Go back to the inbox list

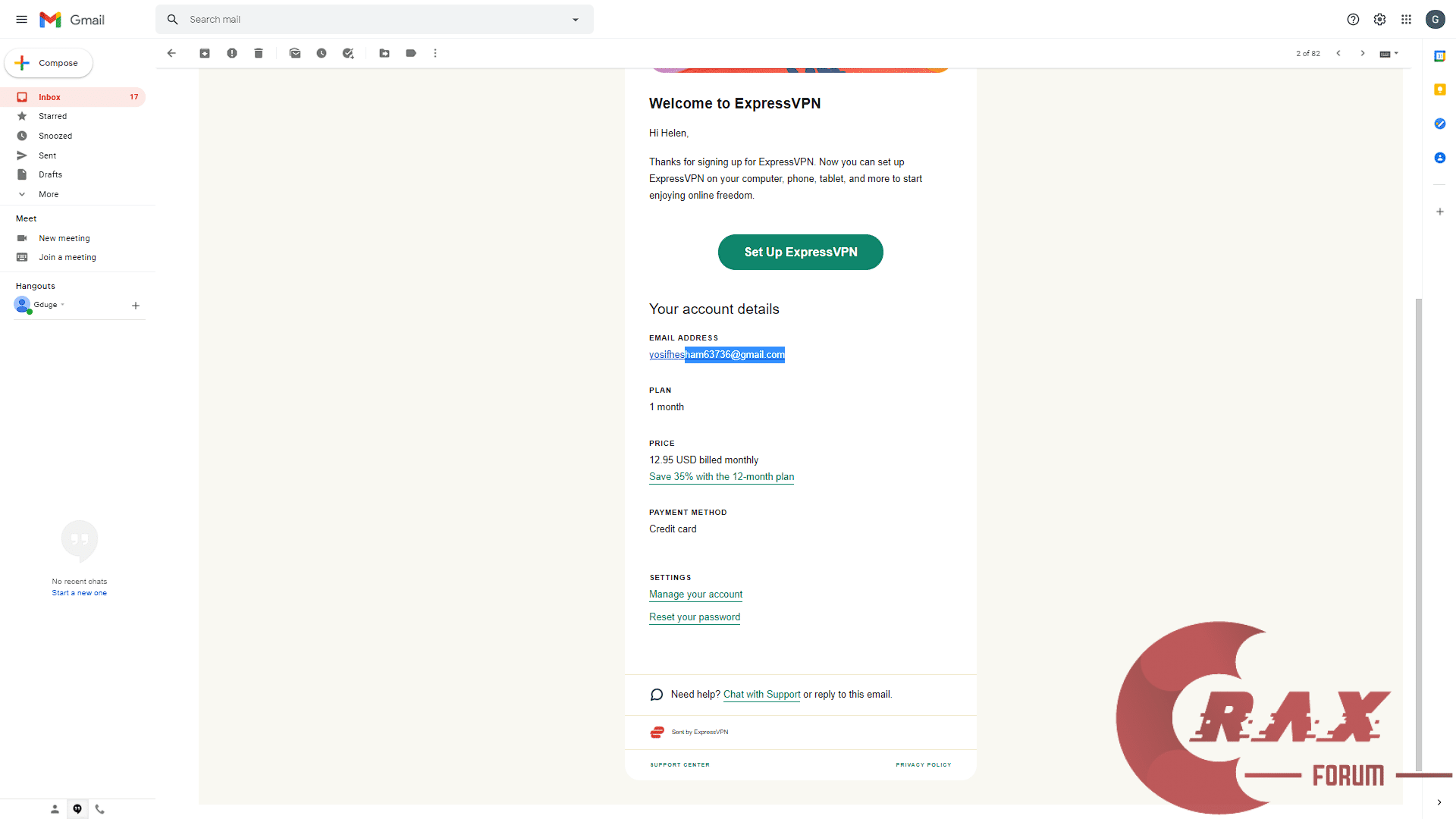point(171,53)
